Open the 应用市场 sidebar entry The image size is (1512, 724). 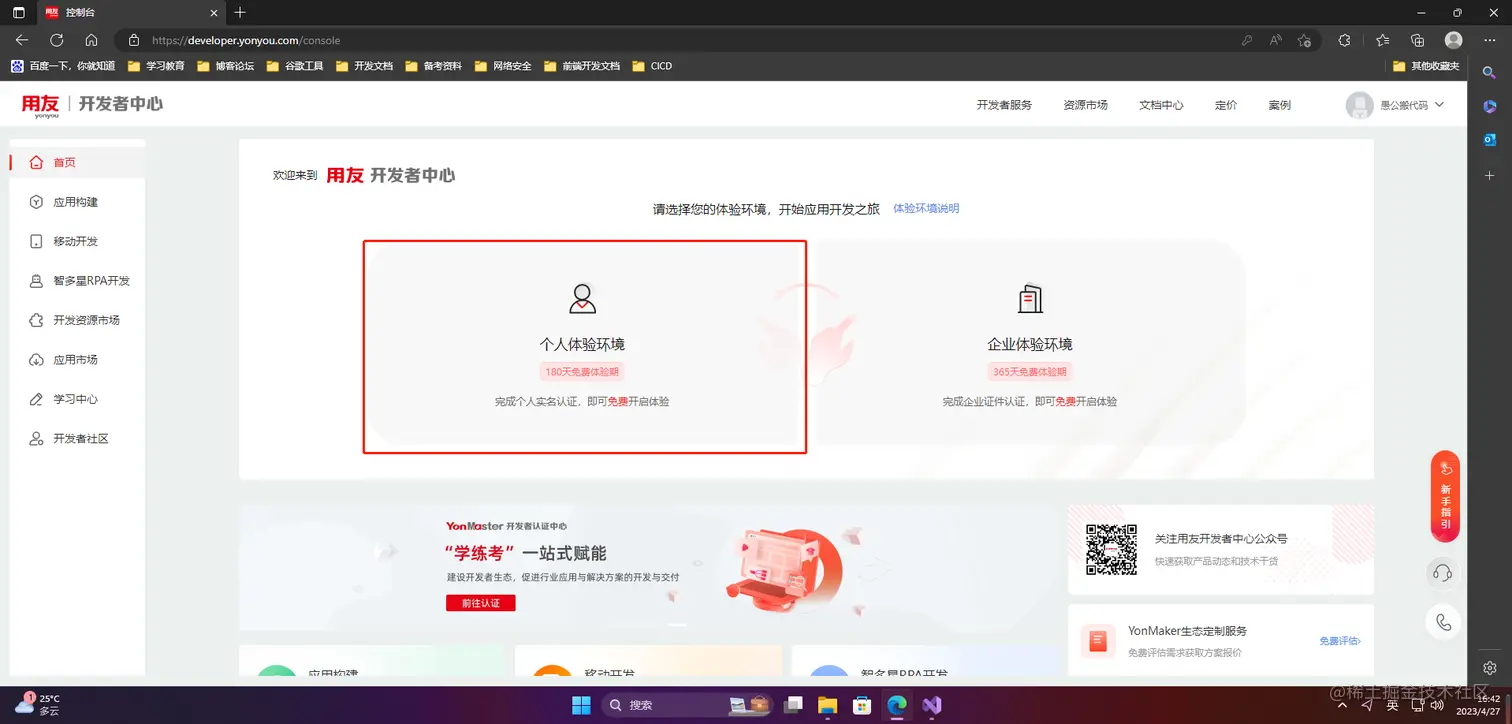click(x=76, y=359)
